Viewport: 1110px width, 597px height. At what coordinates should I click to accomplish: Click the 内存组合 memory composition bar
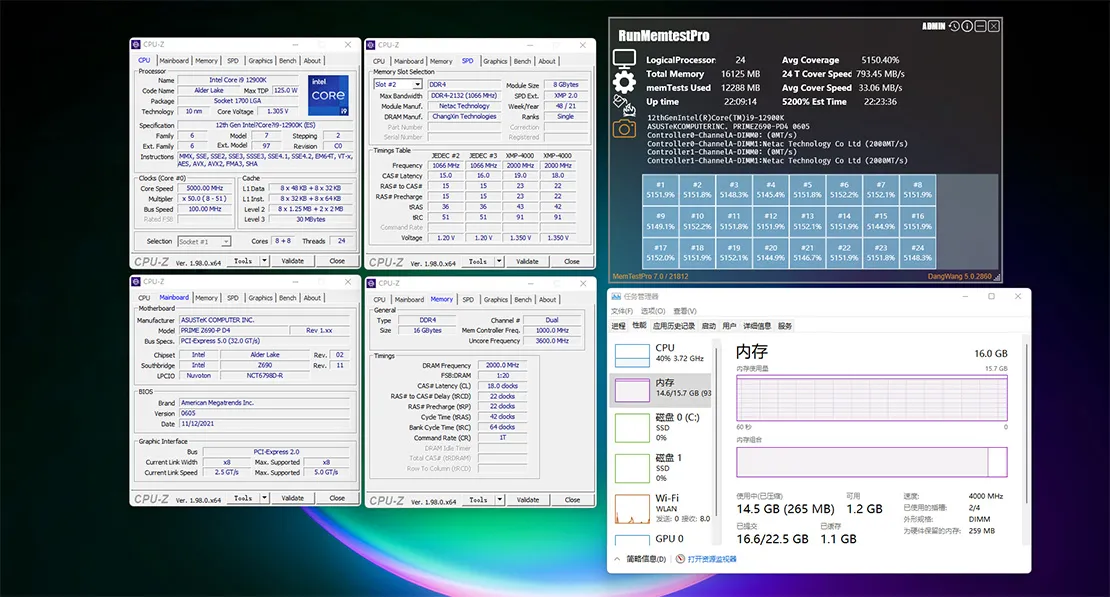pos(871,462)
